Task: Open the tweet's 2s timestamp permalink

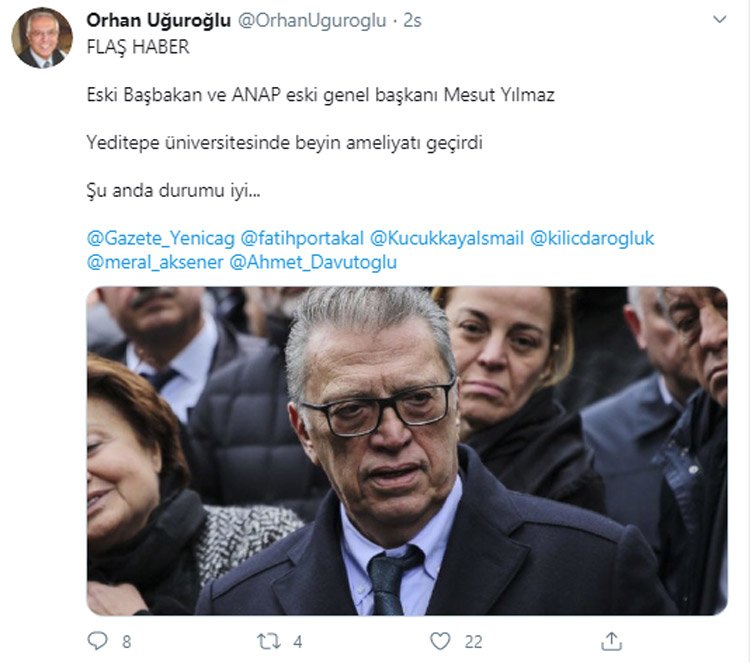Action: tap(412, 21)
